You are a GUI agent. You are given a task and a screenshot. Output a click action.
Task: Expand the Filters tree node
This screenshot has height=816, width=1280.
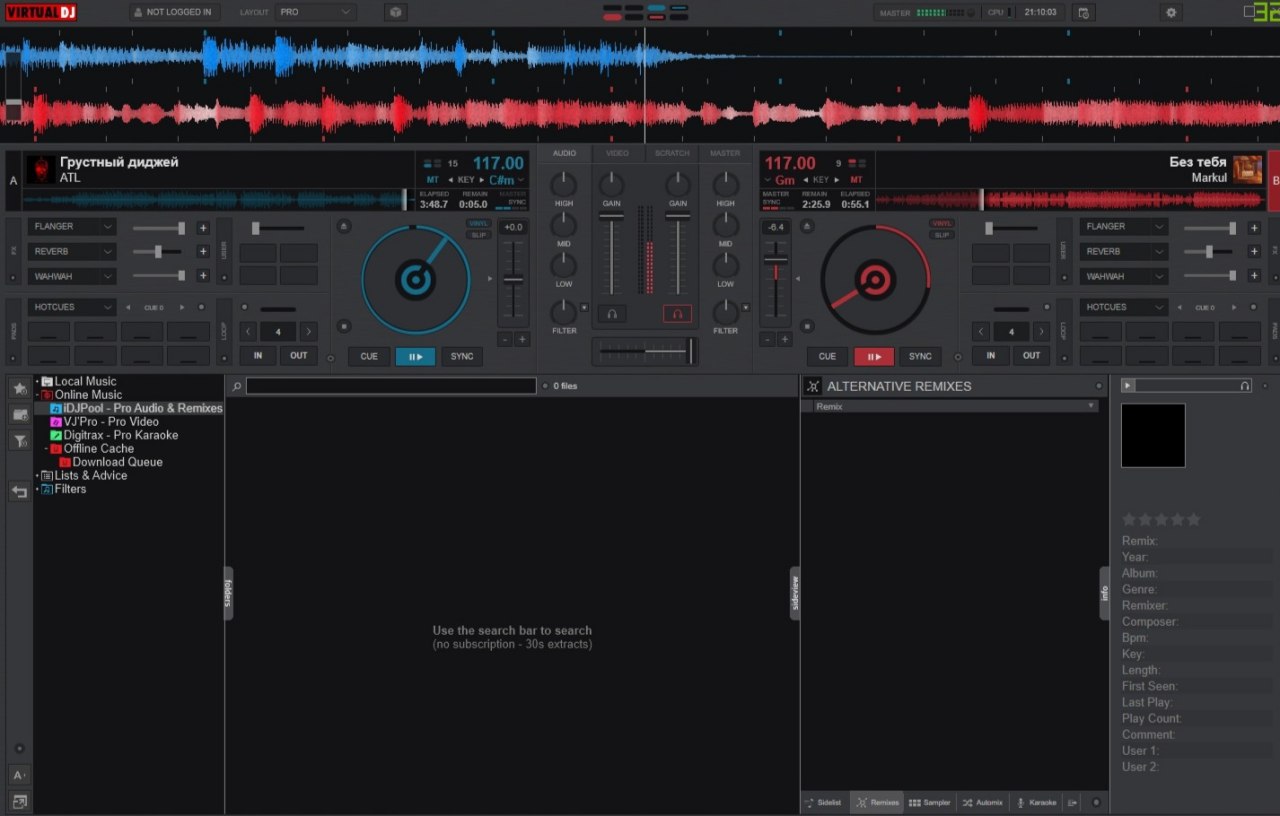[38, 489]
